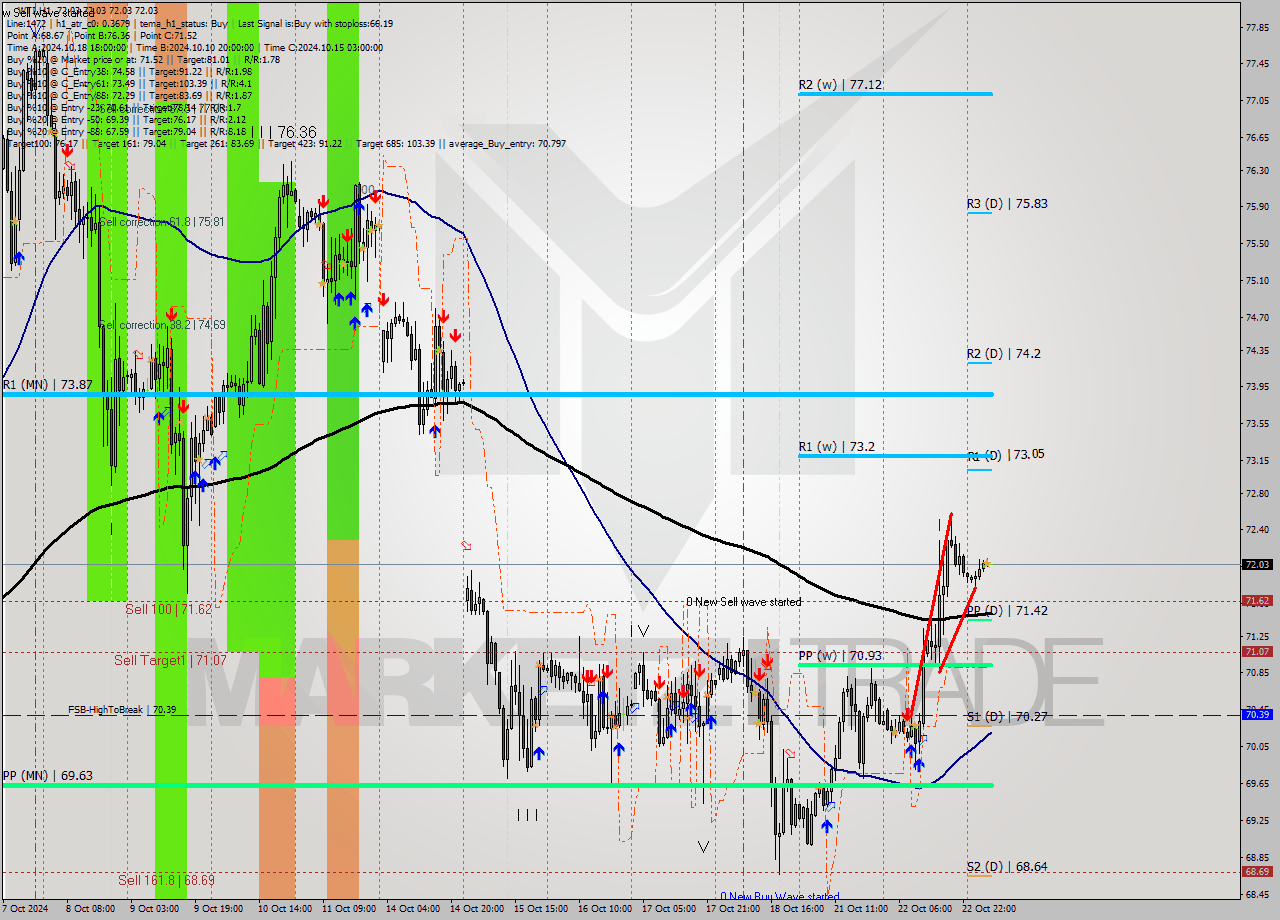
Task: Select the PP (w) | 70.93 pivot label
Action: pyautogui.click(x=840, y=656)
